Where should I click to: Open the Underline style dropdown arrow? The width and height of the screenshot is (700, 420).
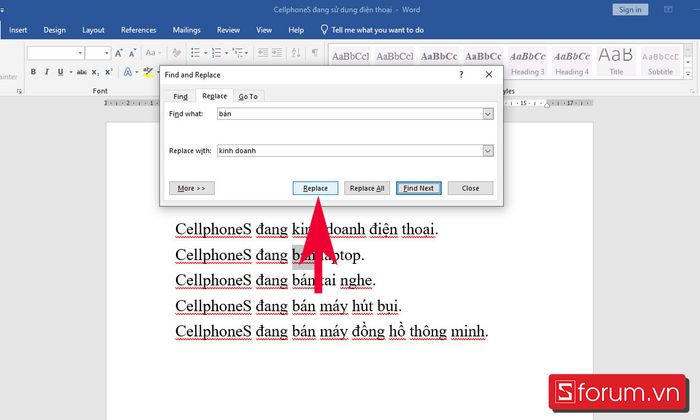click(71, 72)
